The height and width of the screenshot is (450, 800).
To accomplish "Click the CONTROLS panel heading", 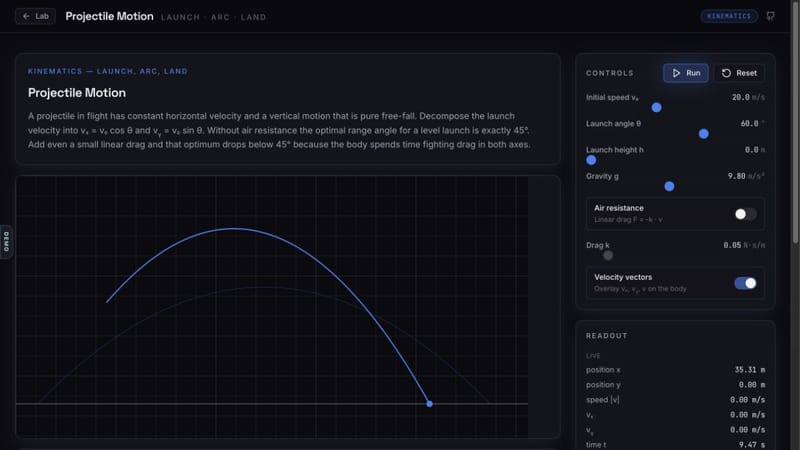I will pyautogui.click(x=610, y=73).
